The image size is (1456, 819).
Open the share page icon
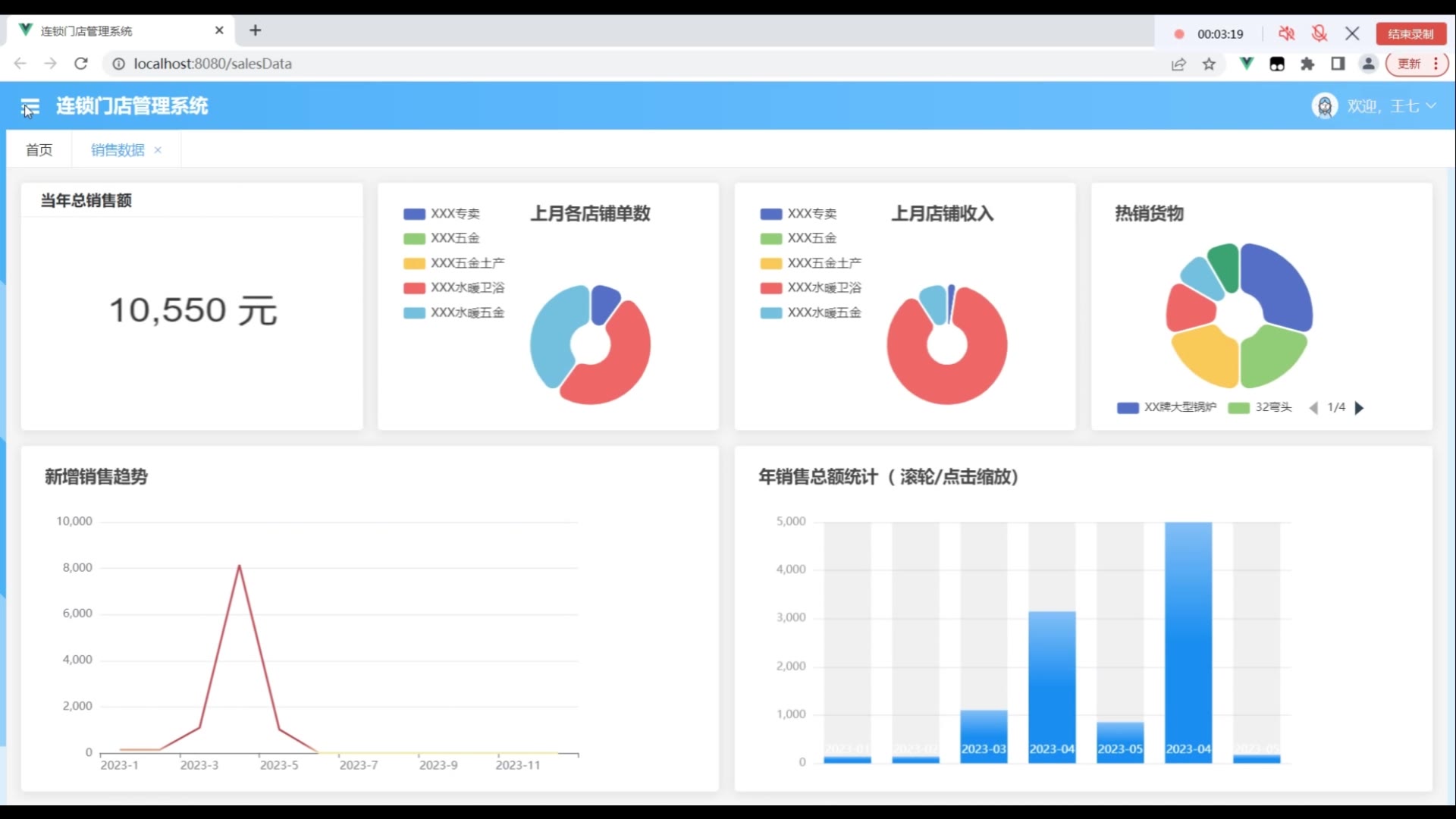click(1178, 64)
